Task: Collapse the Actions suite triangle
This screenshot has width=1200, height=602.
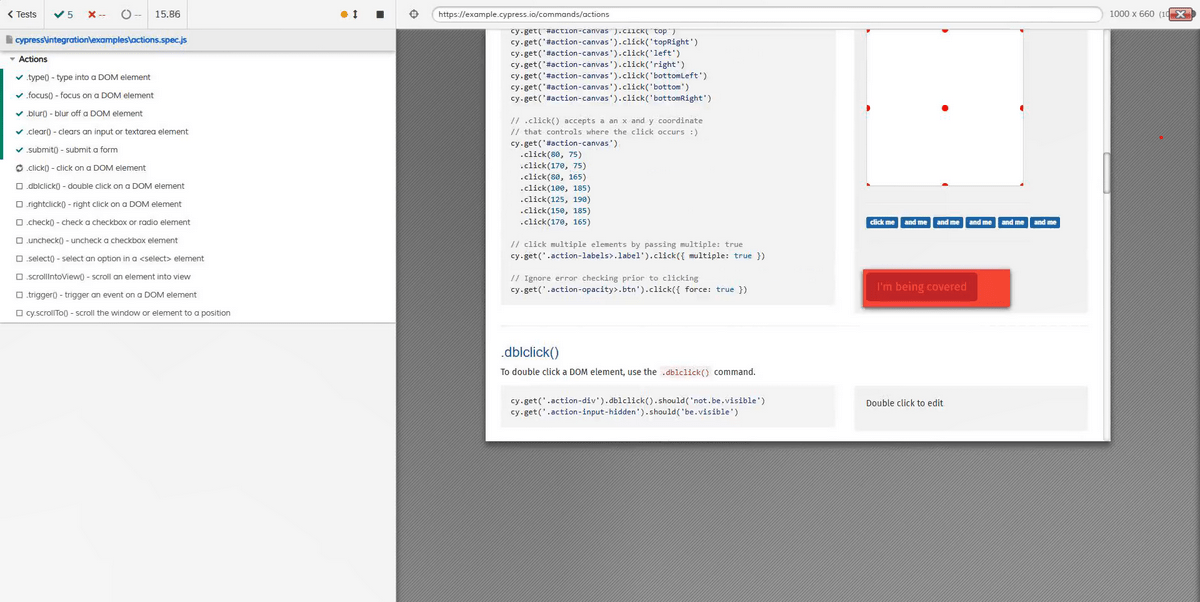Action: click(x=13, y=59)
